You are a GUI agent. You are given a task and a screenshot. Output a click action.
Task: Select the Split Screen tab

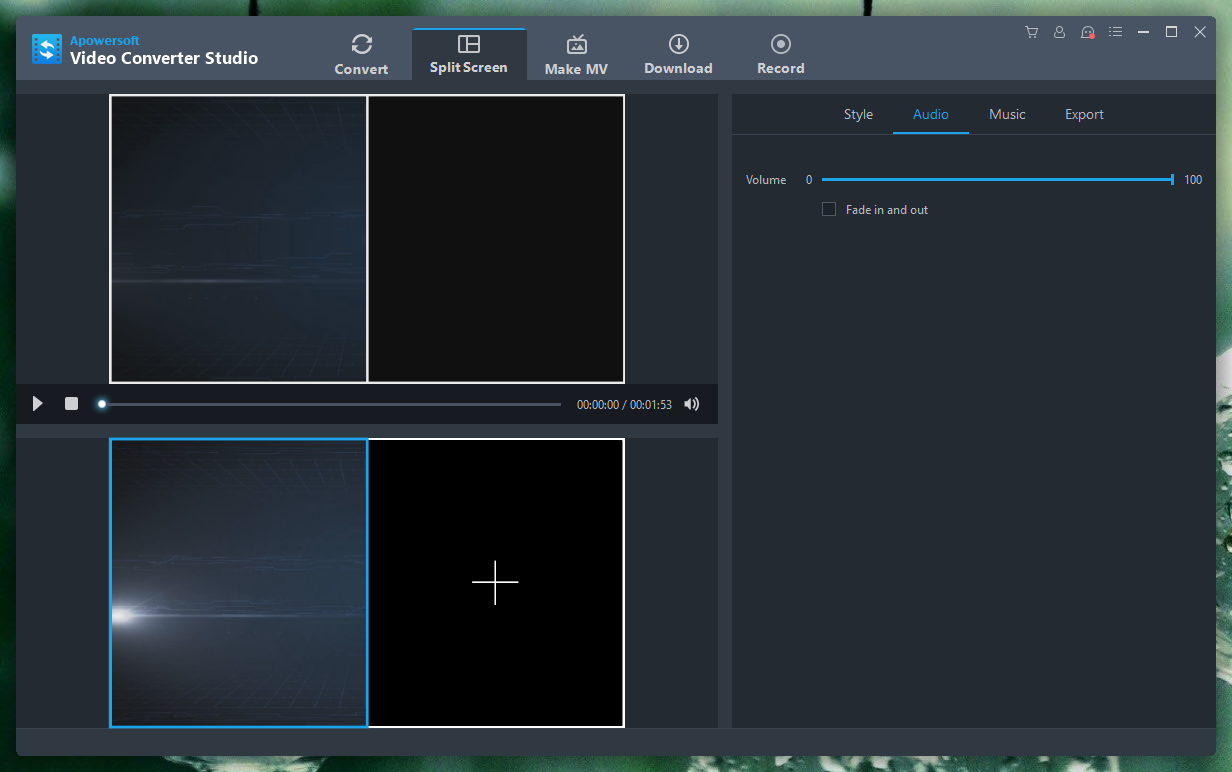click(x=469, y=55)
